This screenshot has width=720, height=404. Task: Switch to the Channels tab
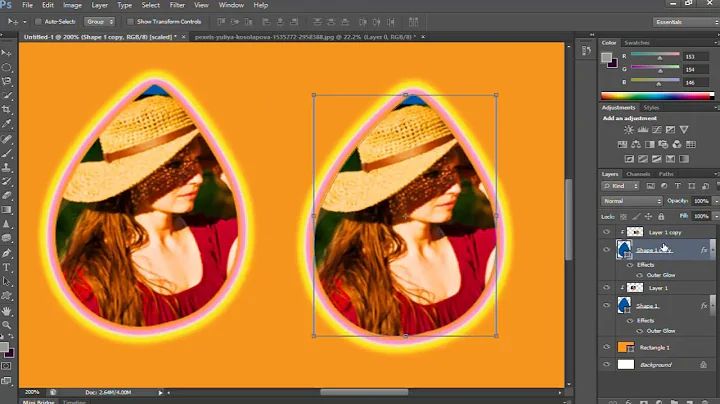click(x=638, y=174)
